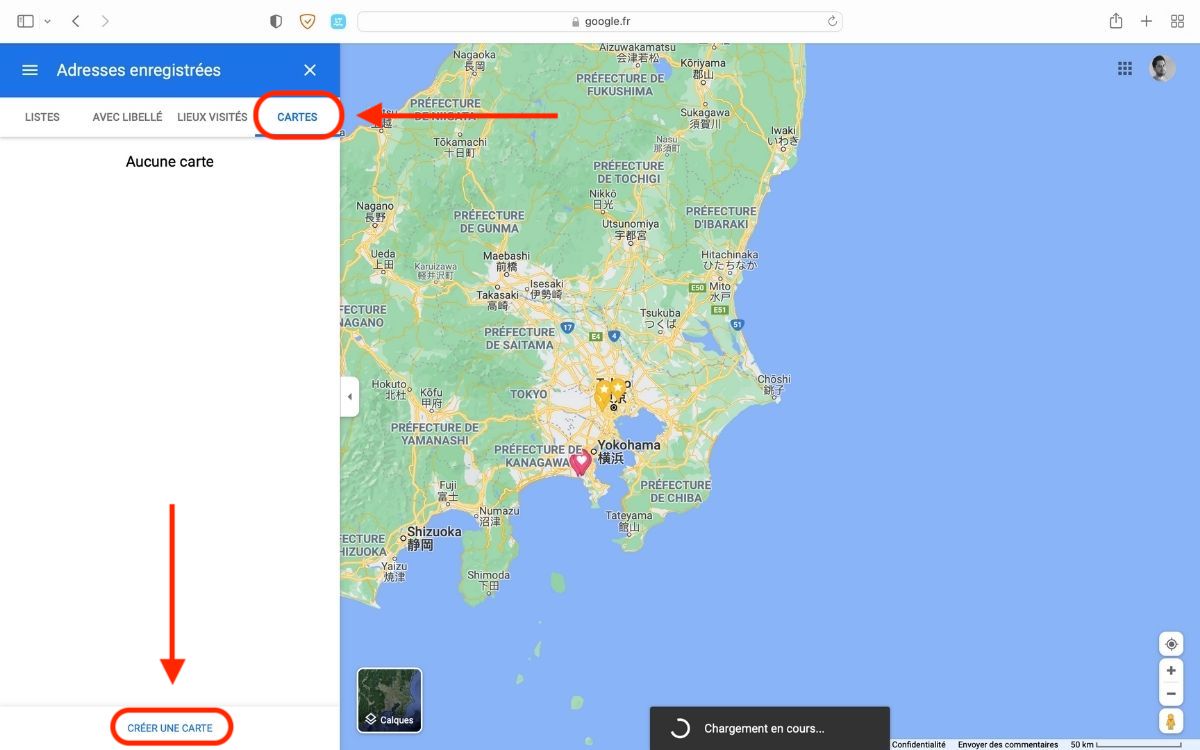Collapse the side panel with the arrow handle
The width and height of the screenshot is (1200, 750).
pos(349,397)
